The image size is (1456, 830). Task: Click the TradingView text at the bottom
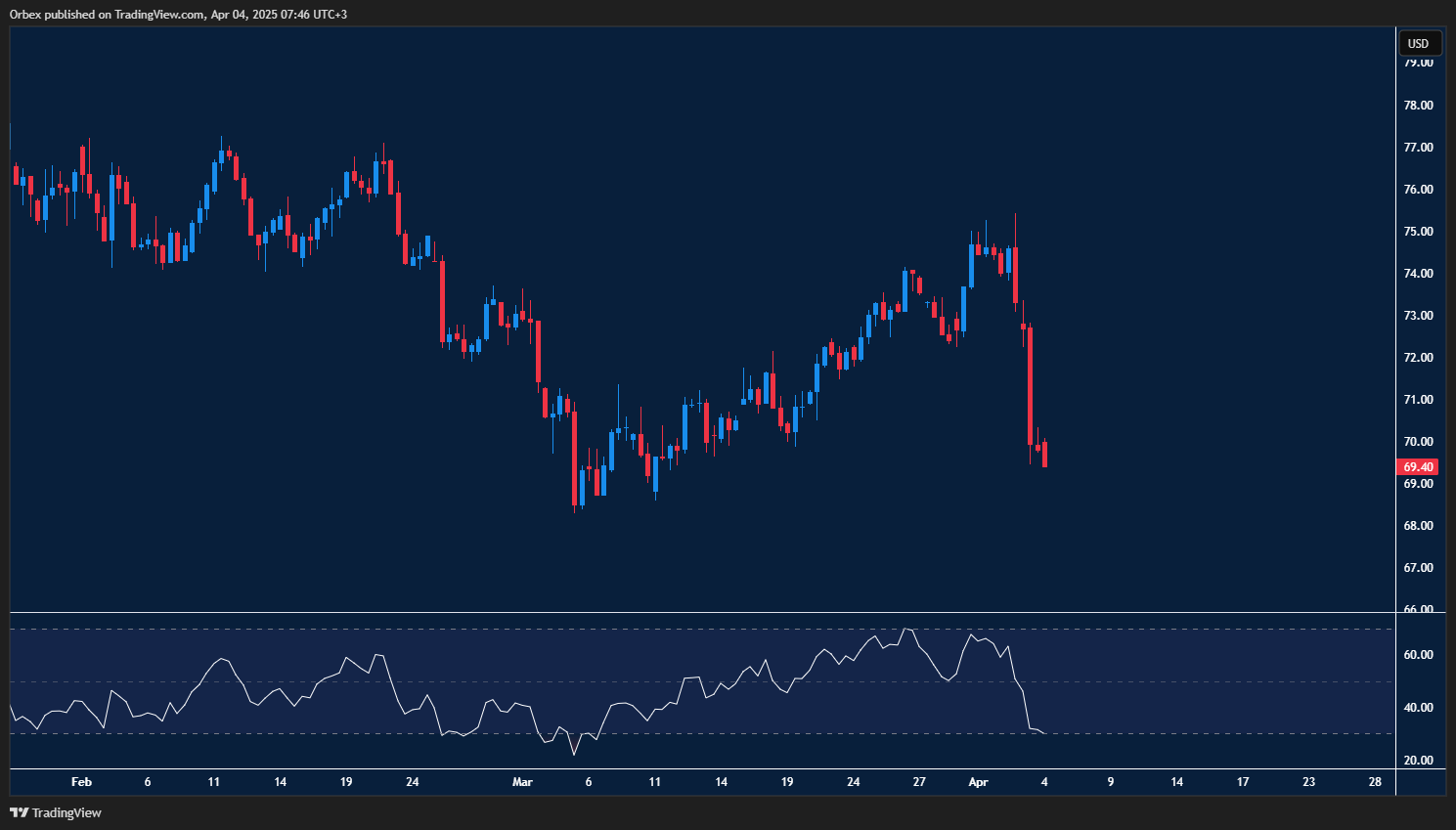(x=68, y=812)
